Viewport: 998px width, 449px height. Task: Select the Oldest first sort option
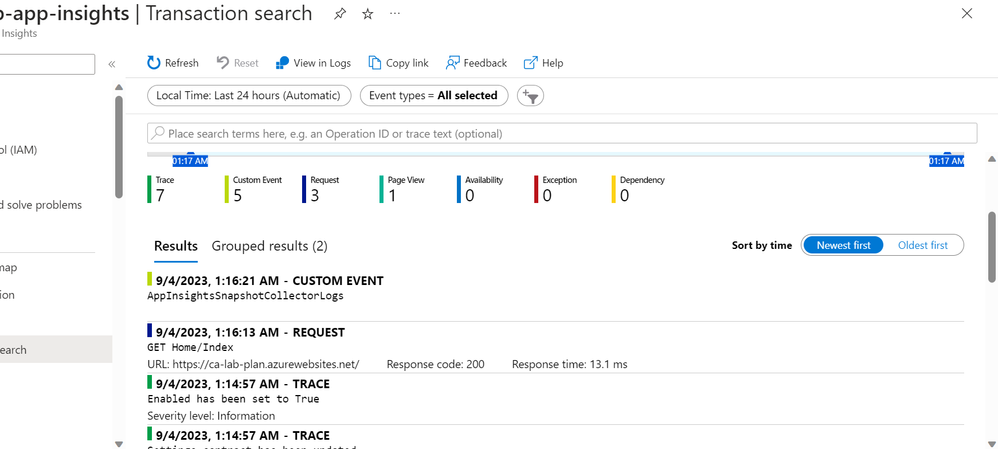pos(923,245)
